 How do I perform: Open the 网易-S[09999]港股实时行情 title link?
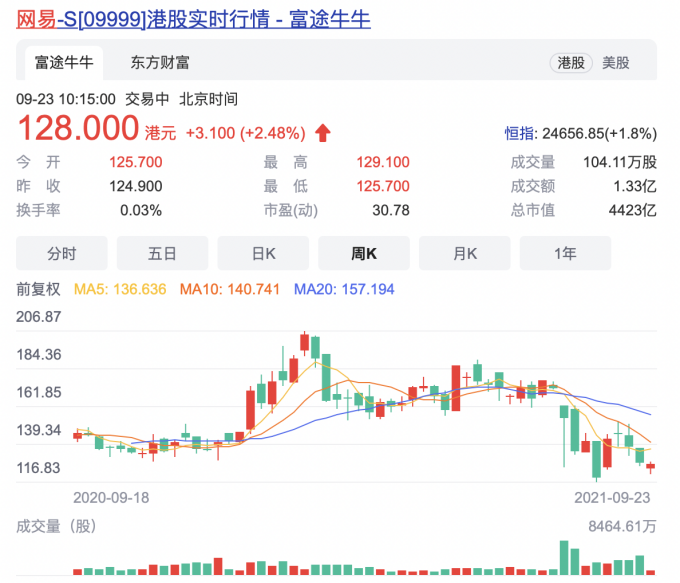[193, 20]
